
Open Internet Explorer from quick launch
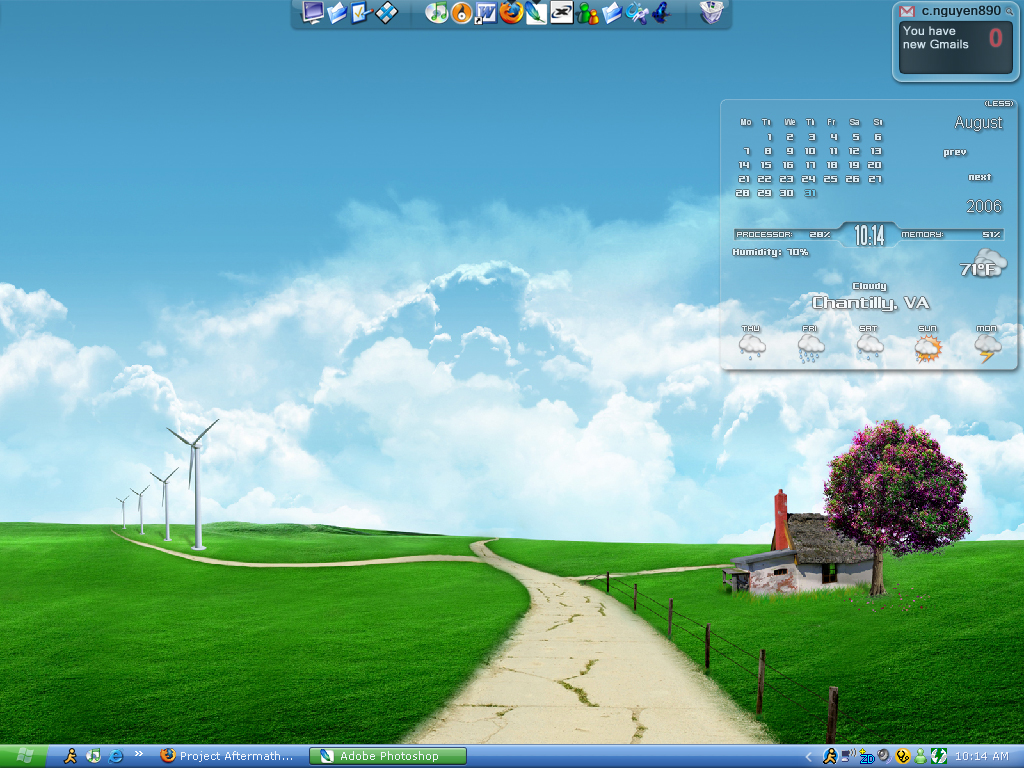point(116,756)
